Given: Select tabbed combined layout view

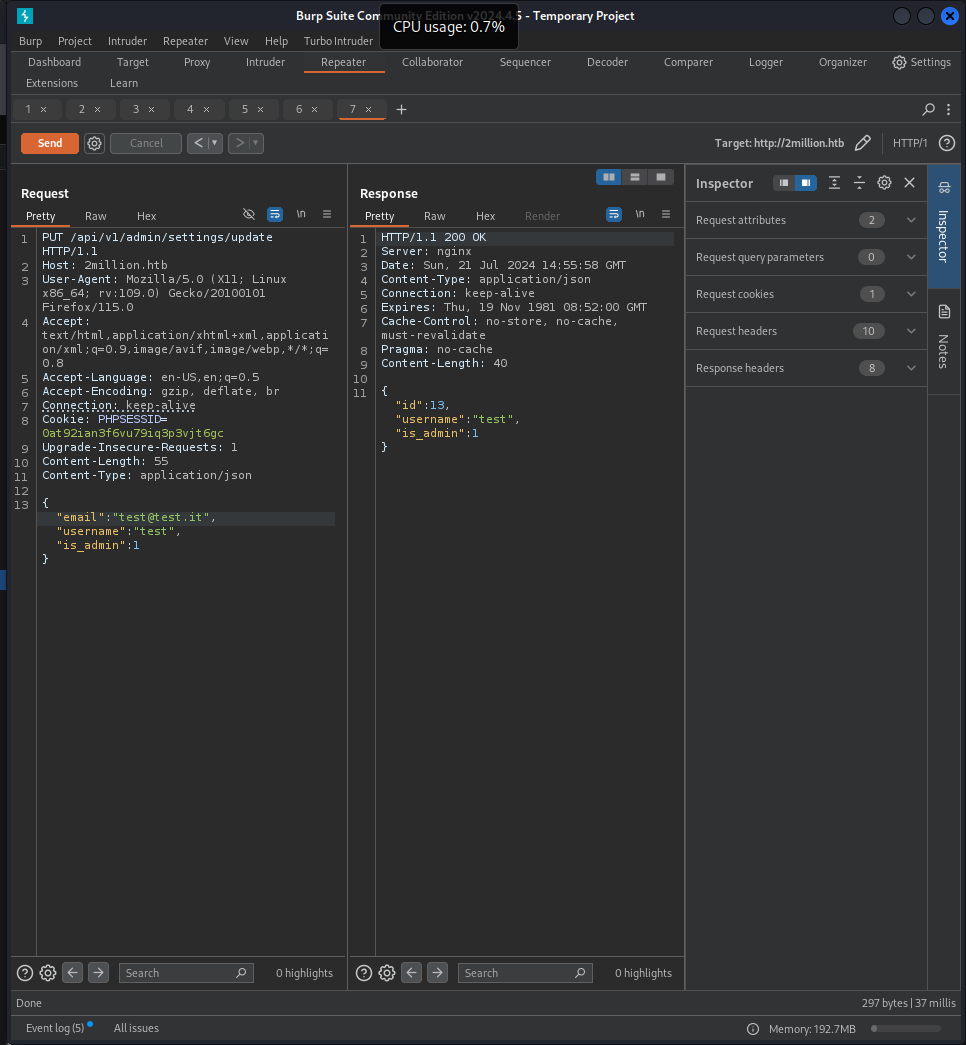Looking at the screenshot, I should [x=661, y=177].
